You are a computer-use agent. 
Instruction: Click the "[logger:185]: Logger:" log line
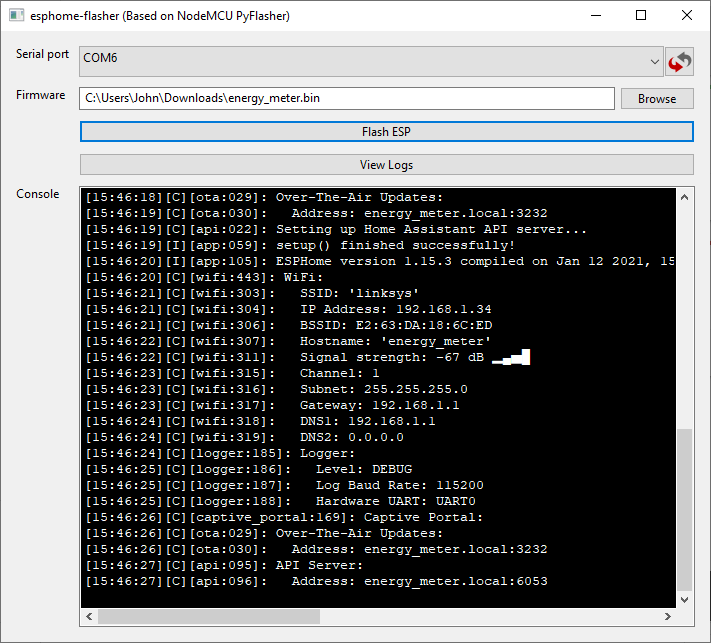(x=220, y=453)
